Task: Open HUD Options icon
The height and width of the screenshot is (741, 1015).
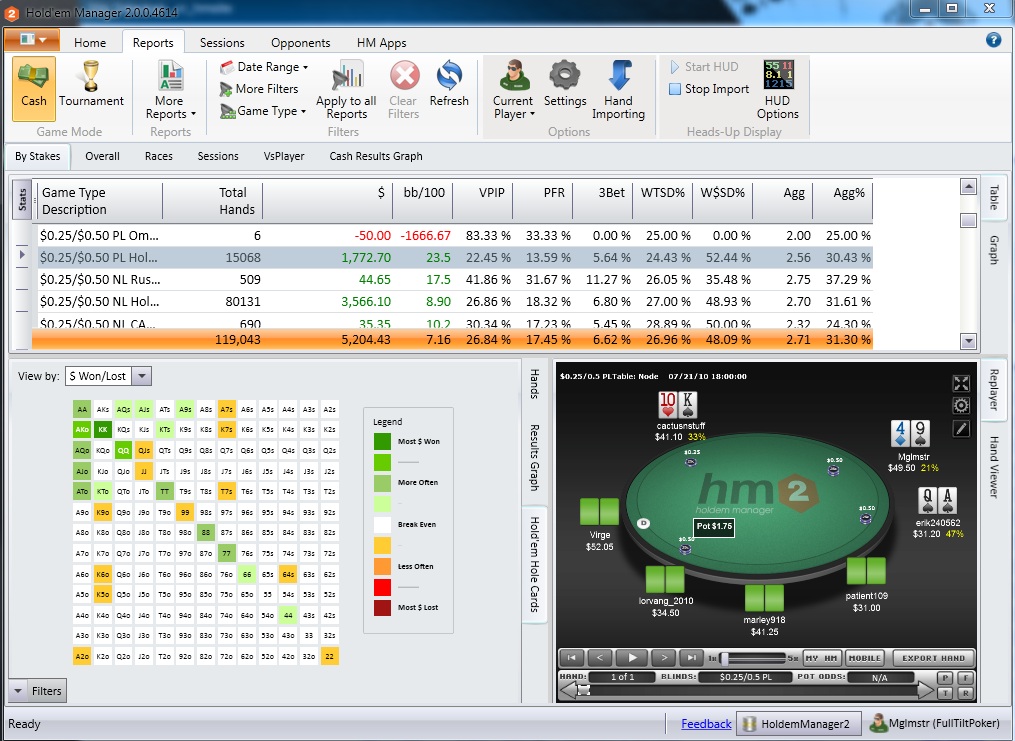Action: tap(779, 74)
